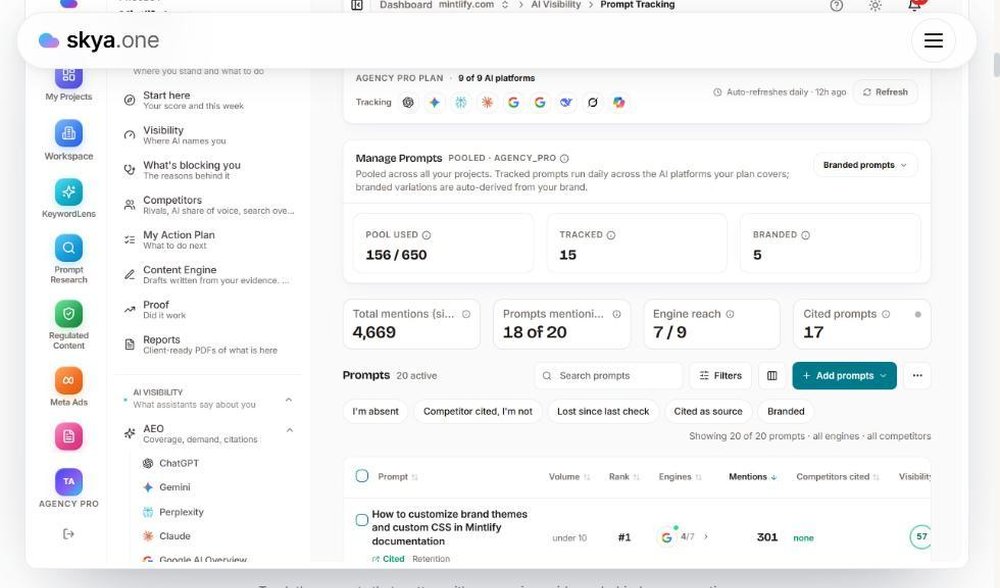Screen dimensions: 1000x588
Task: Click the logout icon at rail bottom
Action: pos(68,534)
